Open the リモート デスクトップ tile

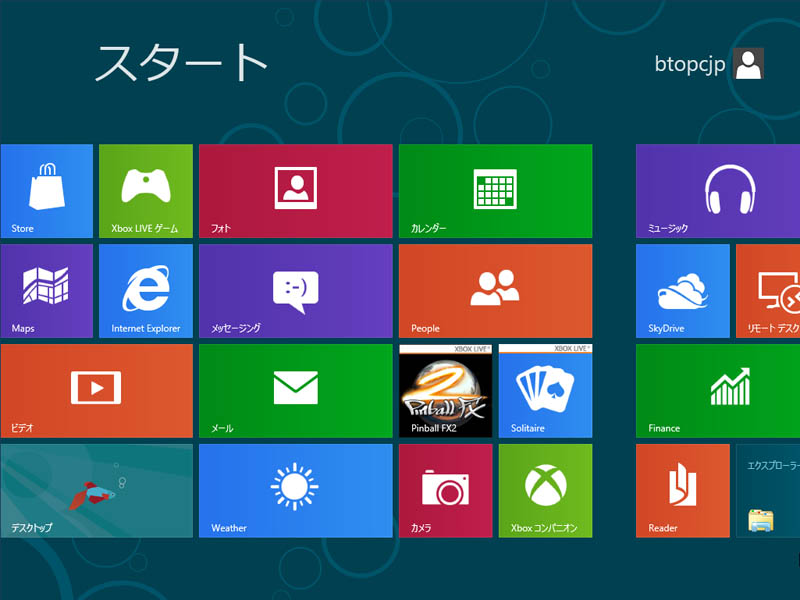pos(768,291)
